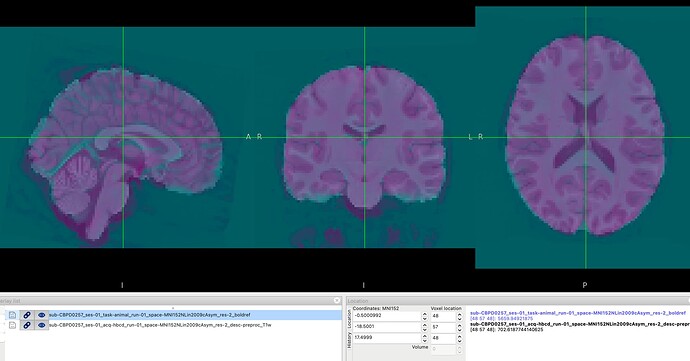Screen dimensions: 690x361
Task: Click the Y coordinate field showing -18.5001
Action: click(x=386, y=328)
